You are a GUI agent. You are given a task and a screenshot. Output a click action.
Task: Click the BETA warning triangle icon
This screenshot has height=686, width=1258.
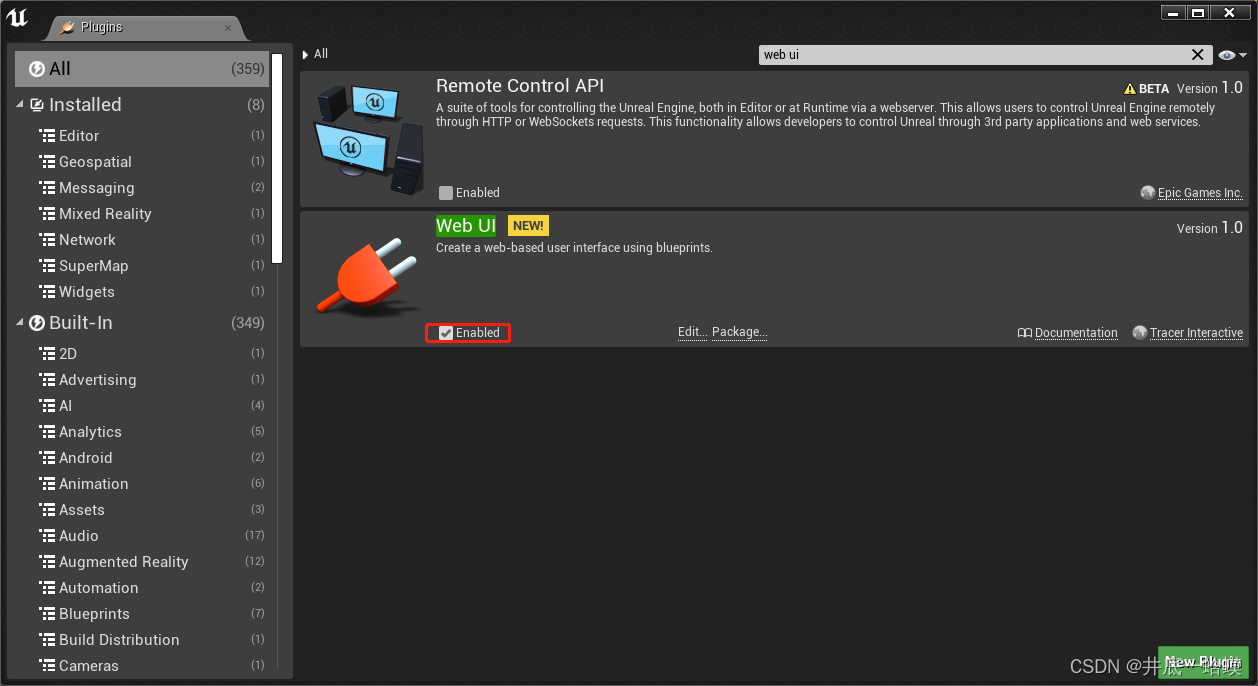[1130, 89]
